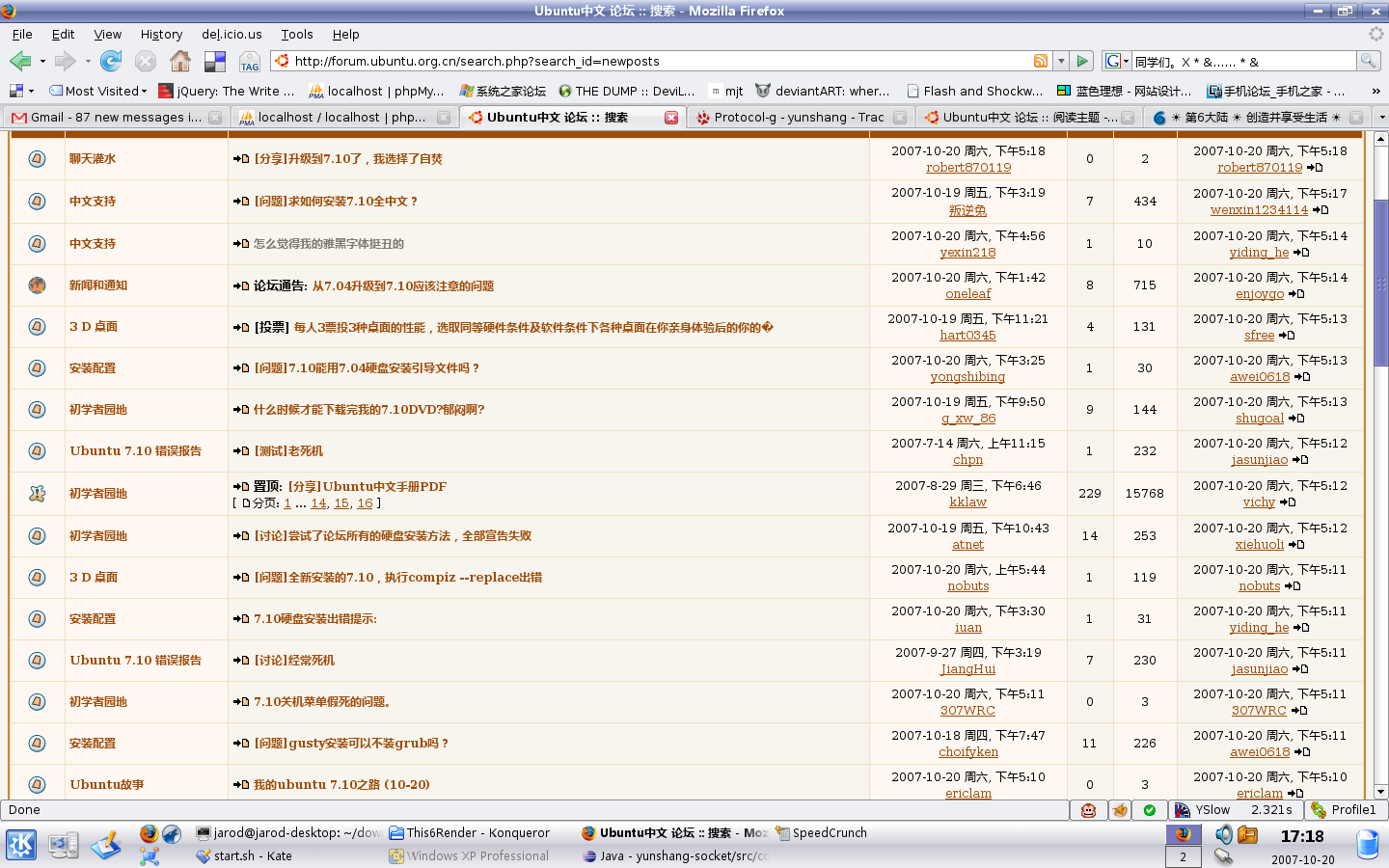Open the Edit menu
Screen dimensions: 1389x868
63,34
